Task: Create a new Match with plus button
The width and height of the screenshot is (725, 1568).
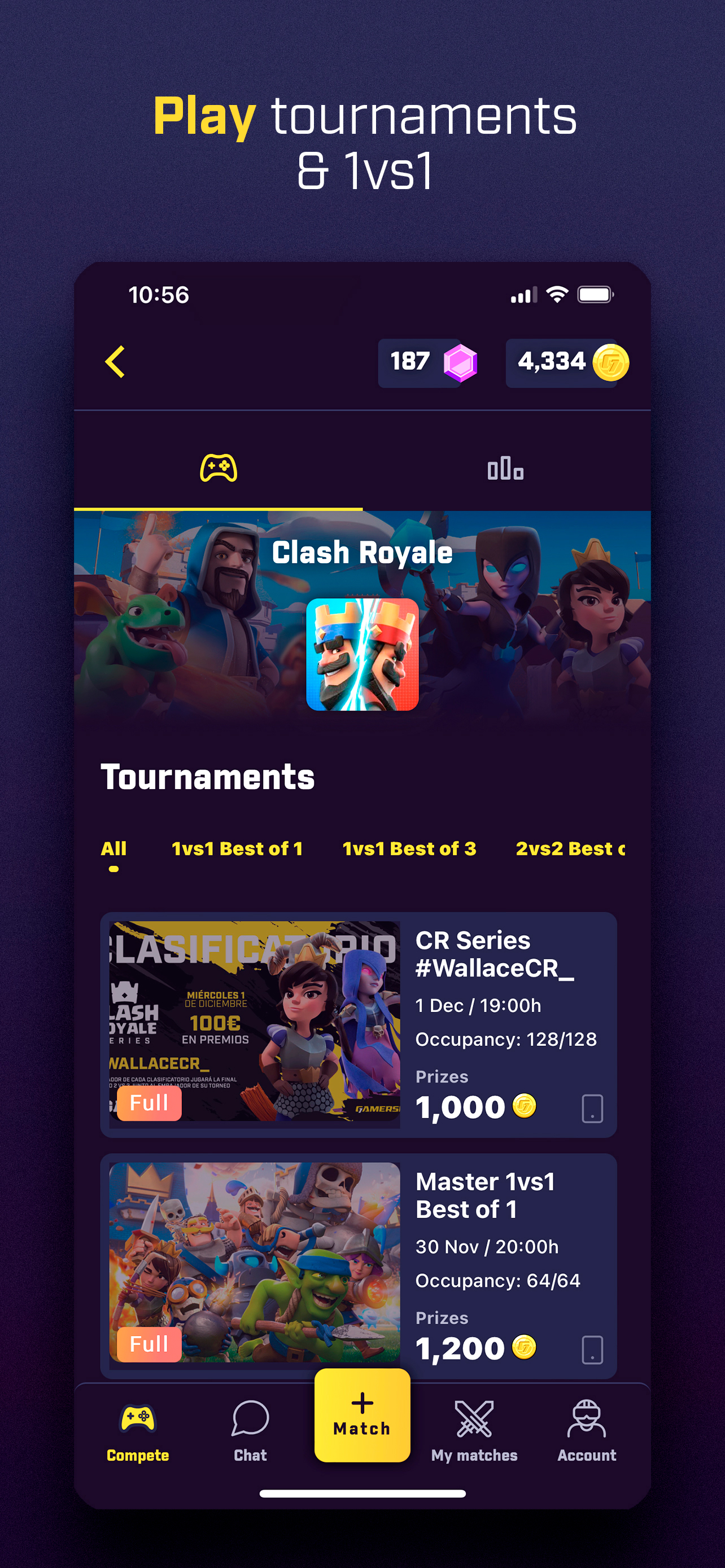Action: (x=362, y=1415)
